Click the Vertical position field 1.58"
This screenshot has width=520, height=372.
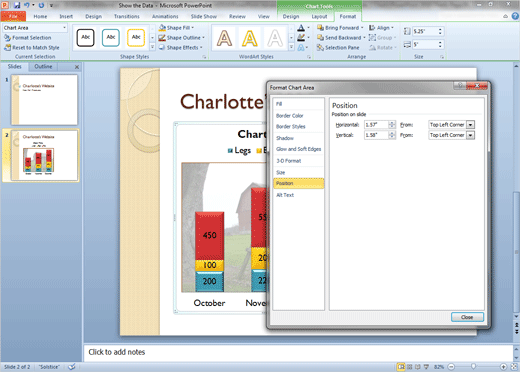376,135
